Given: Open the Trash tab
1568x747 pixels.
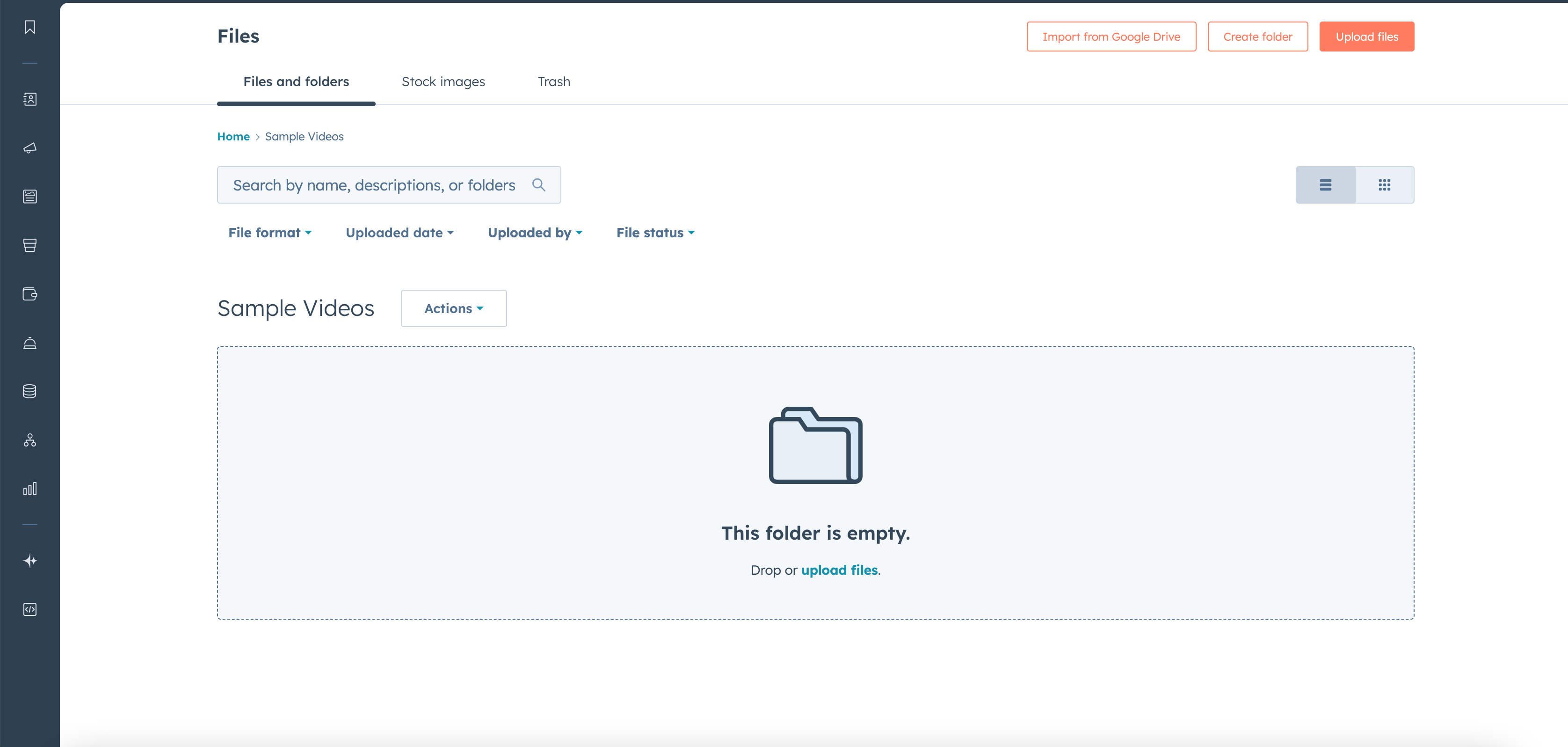Looking at the screenshot, I should click(553, 81).
